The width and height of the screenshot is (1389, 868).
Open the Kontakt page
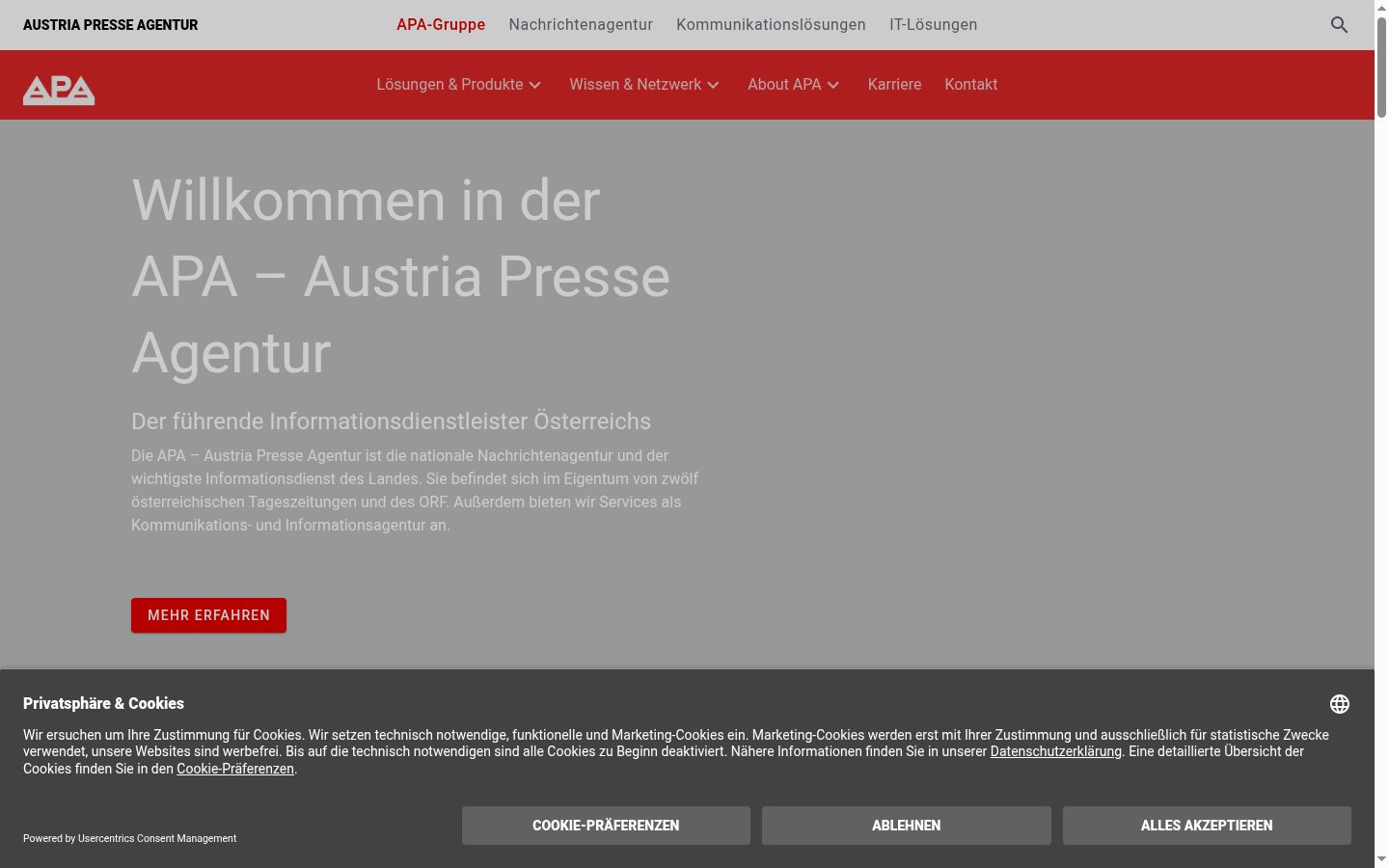pyautogui.click(x=970, y=85)
